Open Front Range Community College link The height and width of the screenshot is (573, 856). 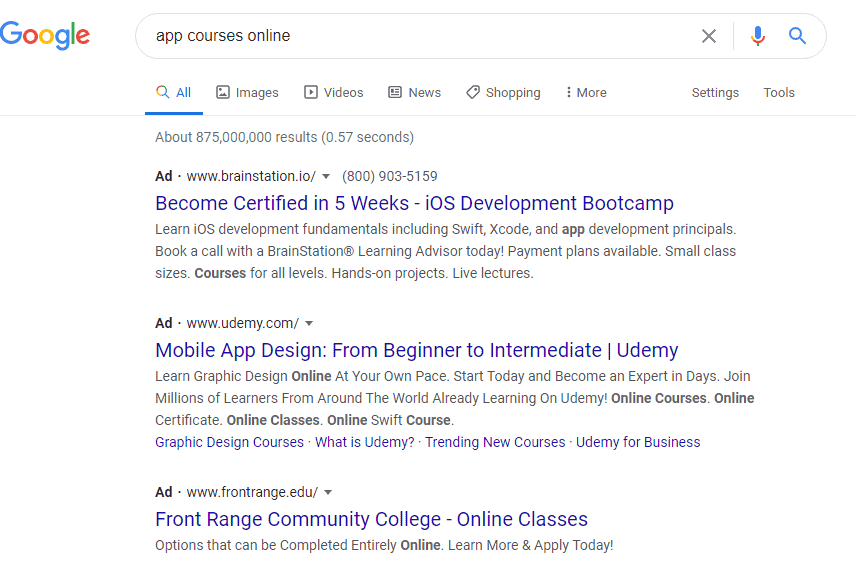[x=371, y=519]
